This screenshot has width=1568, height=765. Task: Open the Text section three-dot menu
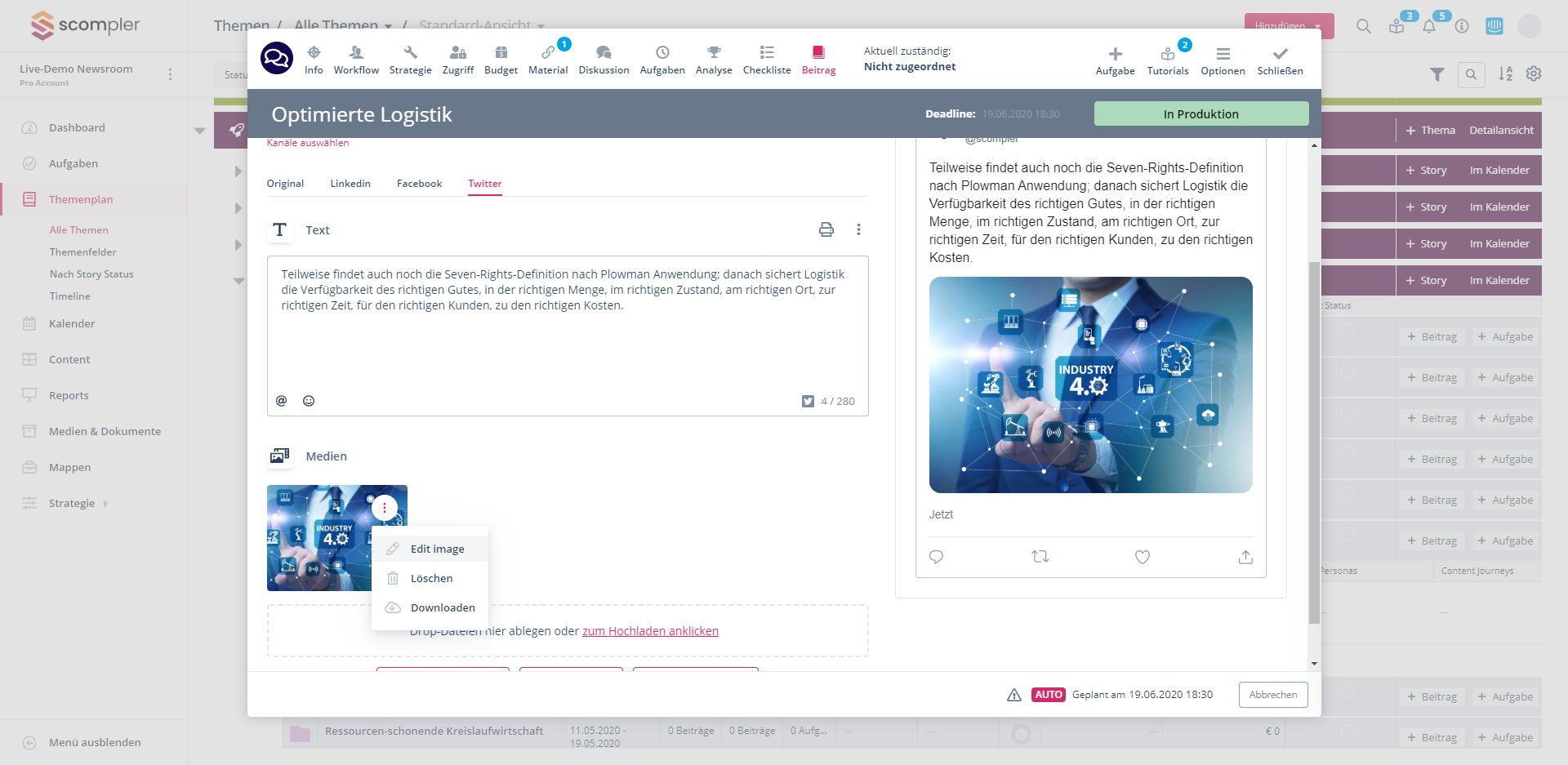point(858,229)
